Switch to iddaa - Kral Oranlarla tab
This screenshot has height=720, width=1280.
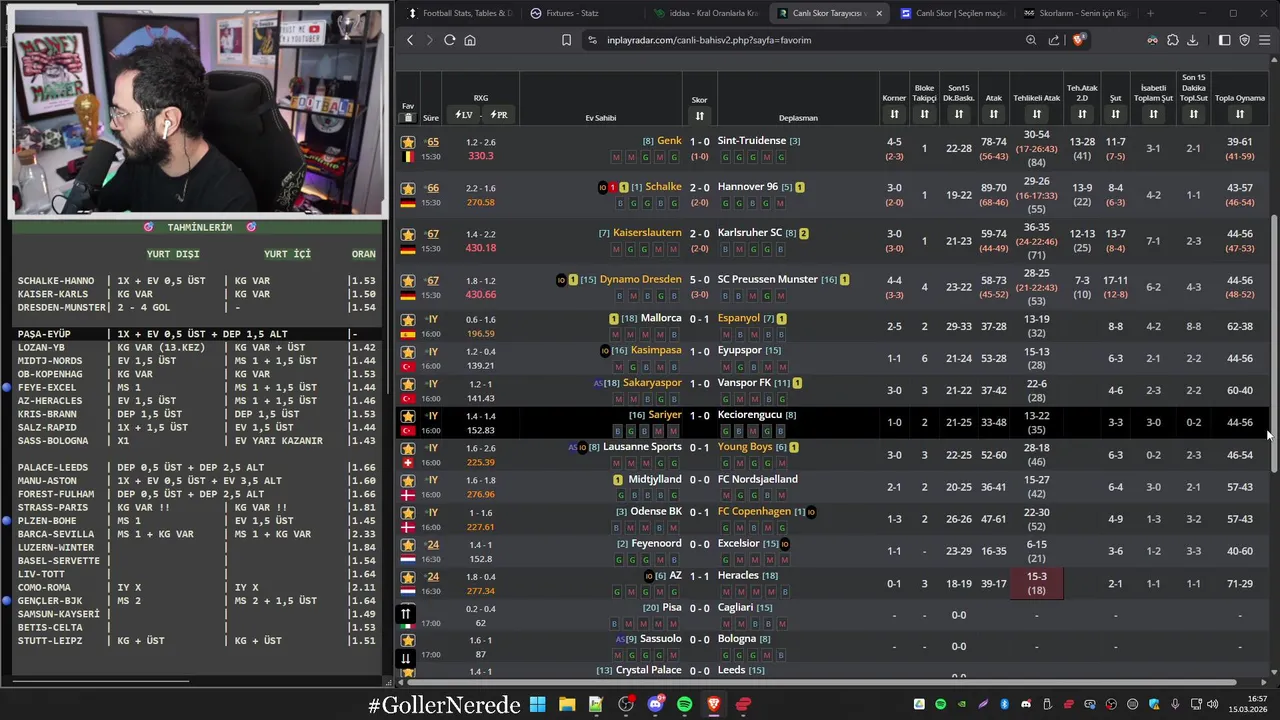click(x=706, y=13)
